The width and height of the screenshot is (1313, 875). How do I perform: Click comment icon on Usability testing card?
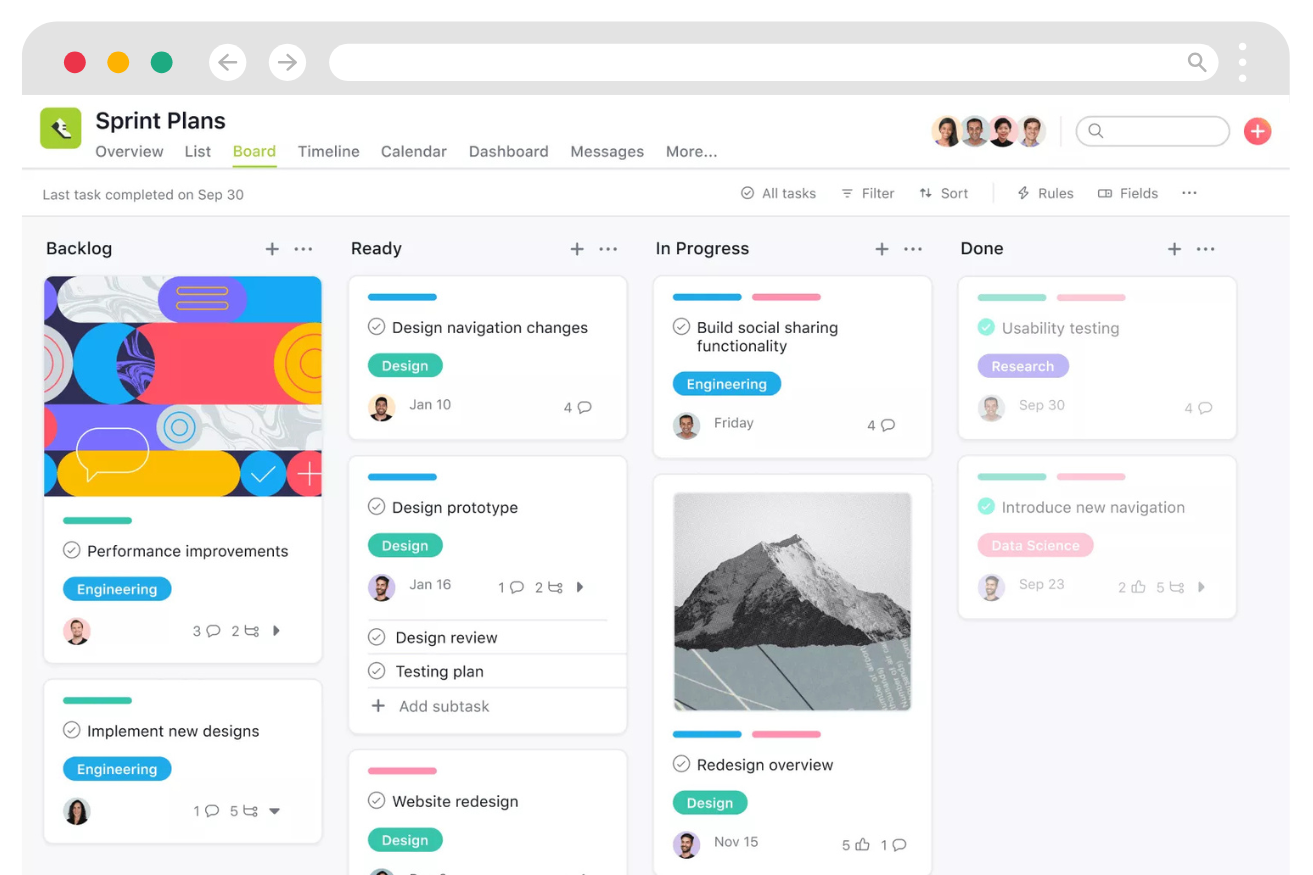[x=1205, y=408]
